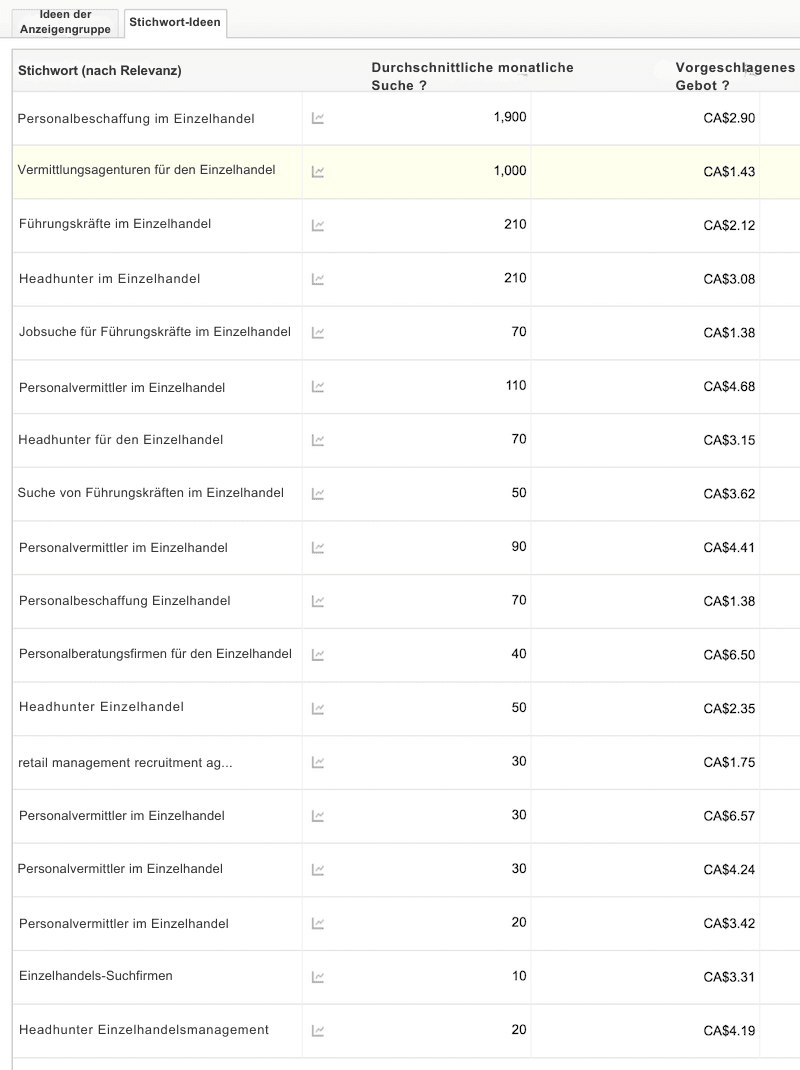Select the keyword Headhunter für den Einzelhandel
The image size is (800, 1070).
click(x=120, y=439)
